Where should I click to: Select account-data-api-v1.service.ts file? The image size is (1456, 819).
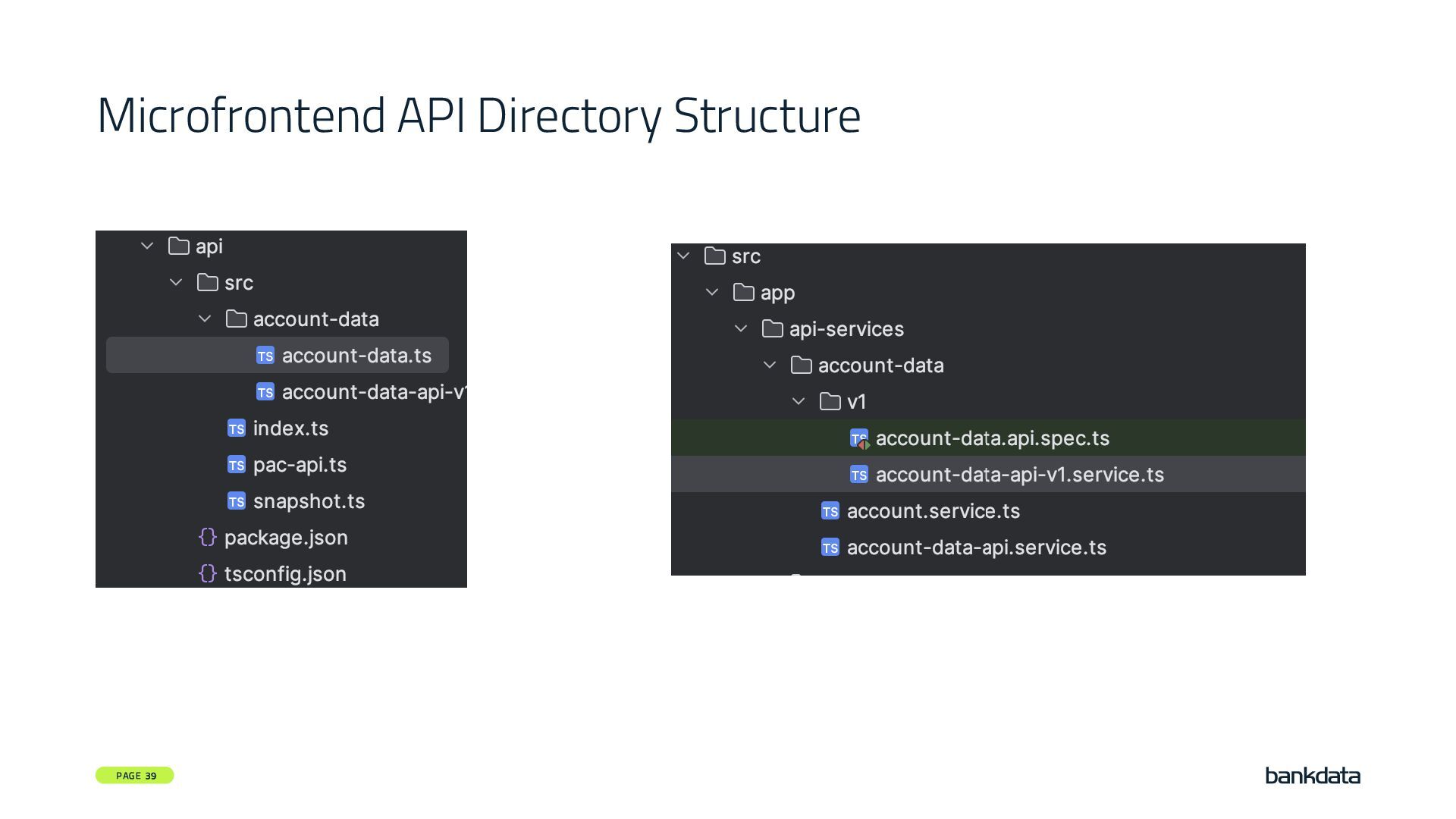(1019, 475)
